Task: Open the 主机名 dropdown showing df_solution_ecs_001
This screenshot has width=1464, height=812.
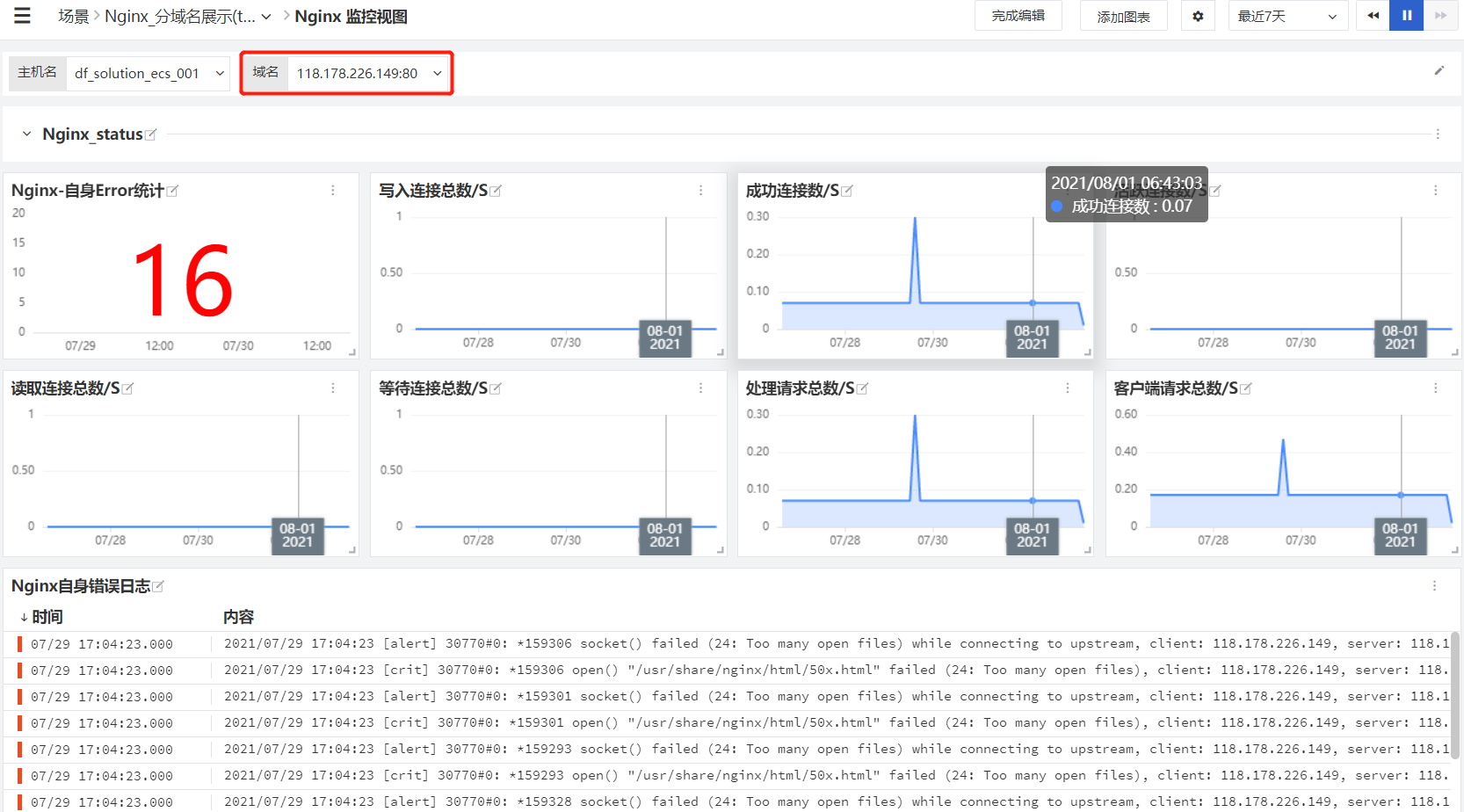Action: click(x=148, y=73)
